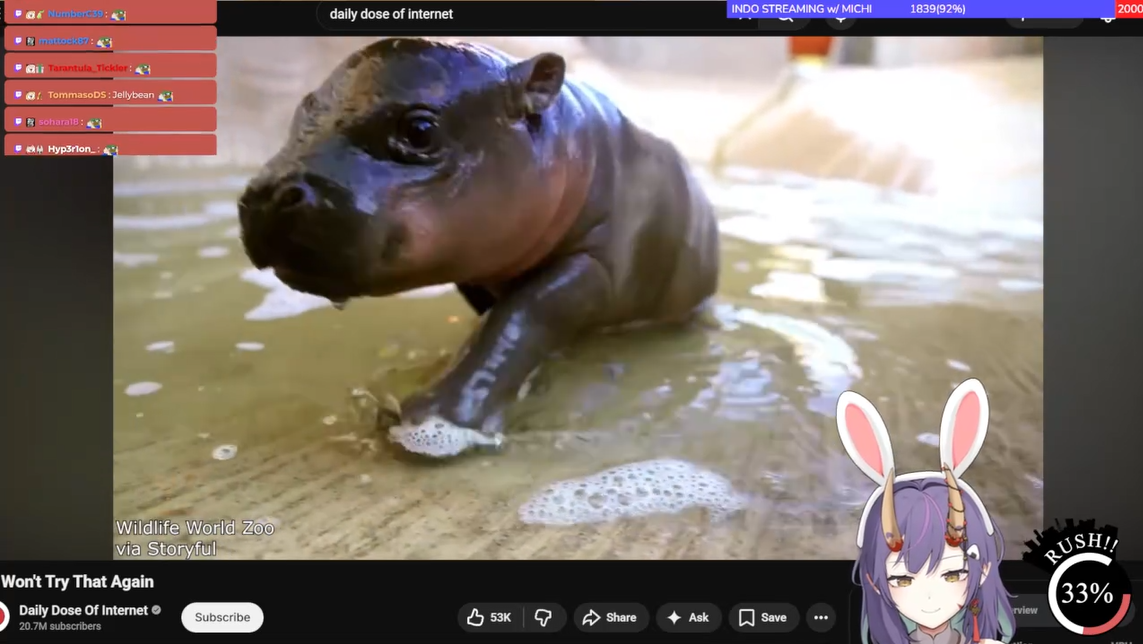Image resolution: width=1143 pixels, height=644 pixels.
Task: Click the Twitch icon on Tarantula_Tickler's message
Action: (x=18, y=68)
